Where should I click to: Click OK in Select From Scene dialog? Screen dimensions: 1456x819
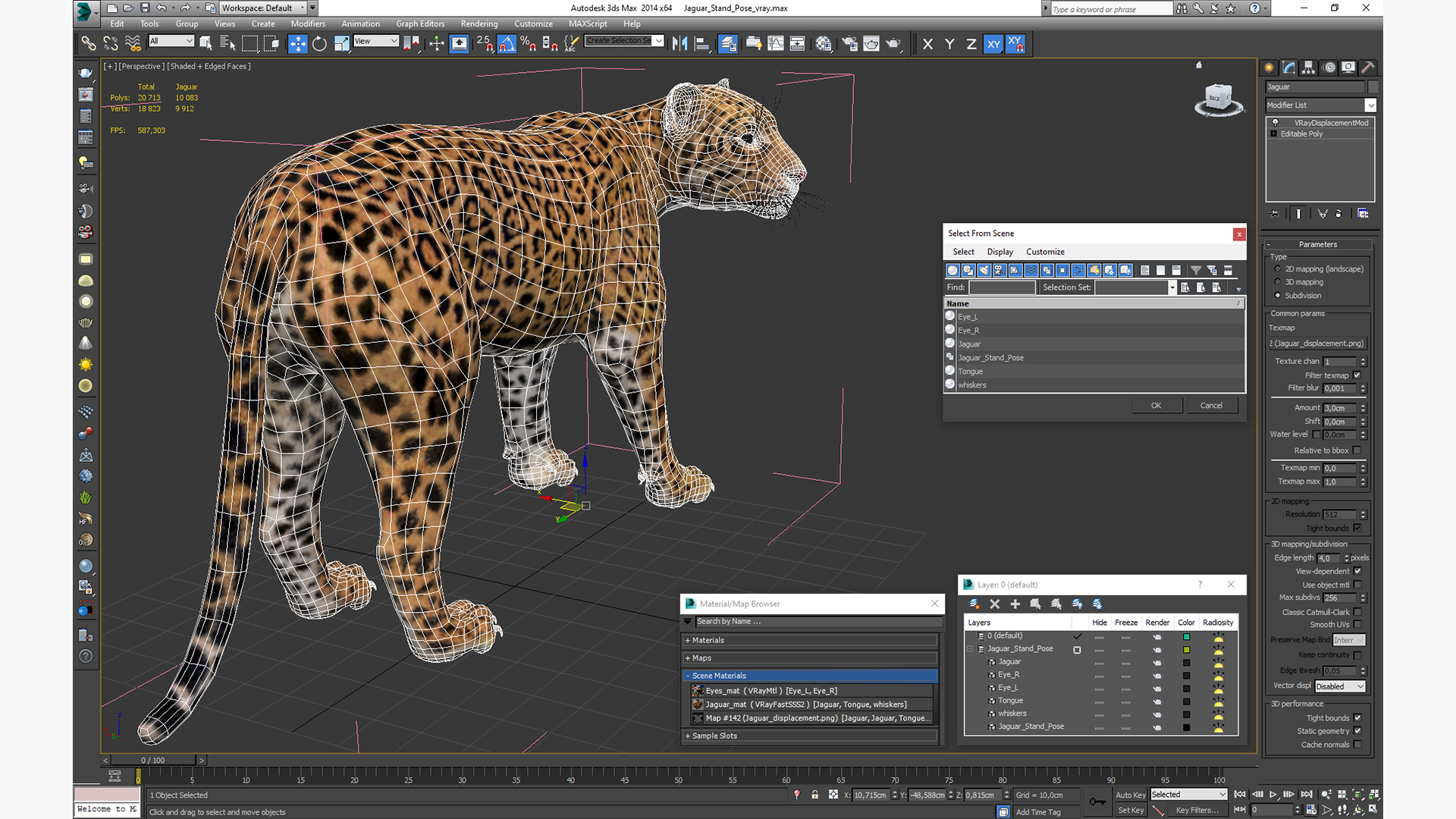pyautogui.click(x=1156, y=406)
